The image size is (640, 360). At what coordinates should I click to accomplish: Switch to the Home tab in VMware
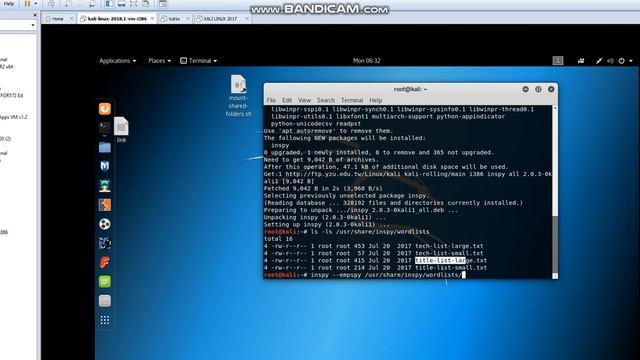click(x=58, y=19)
